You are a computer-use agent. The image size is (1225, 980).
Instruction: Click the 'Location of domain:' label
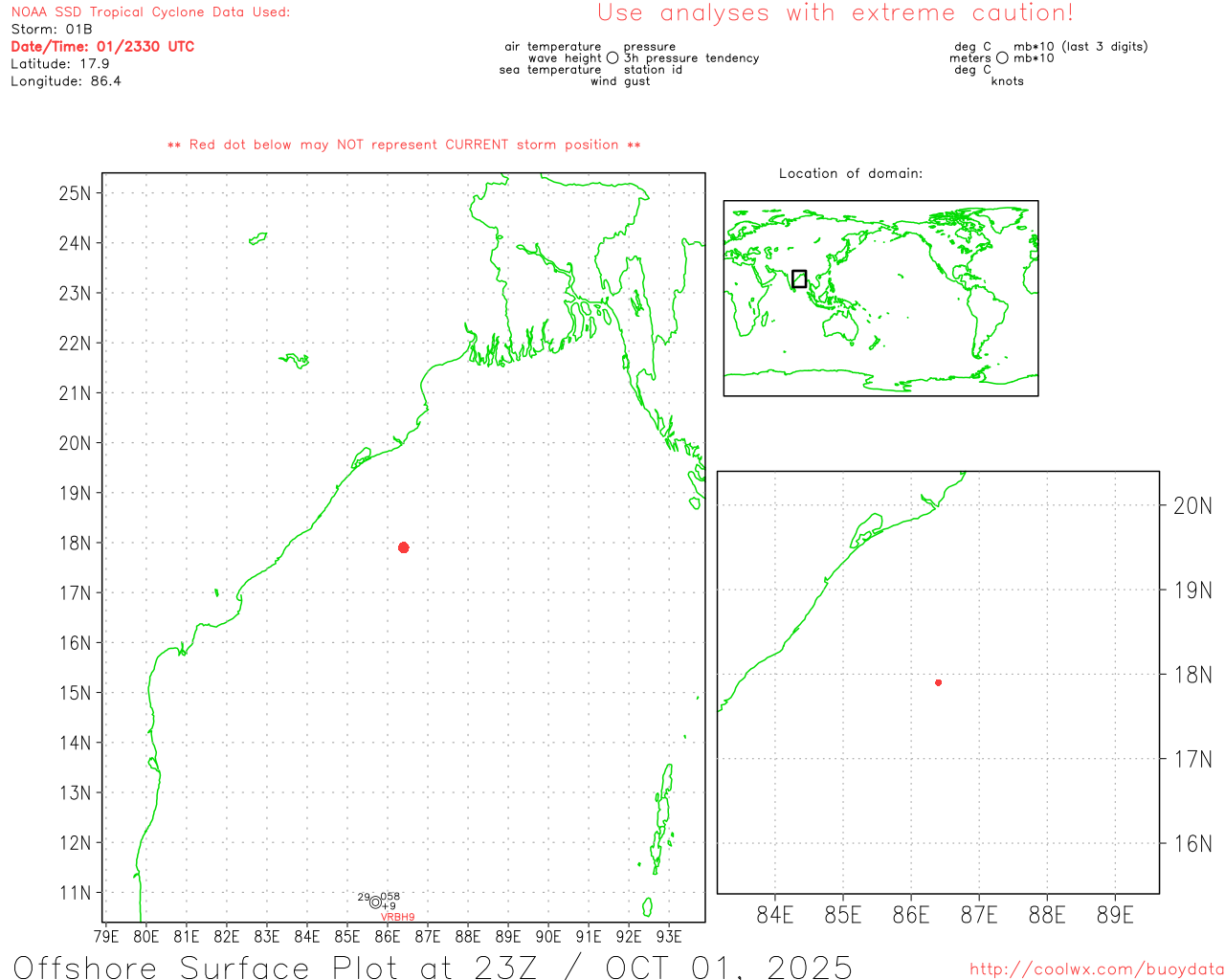(850, 173)
